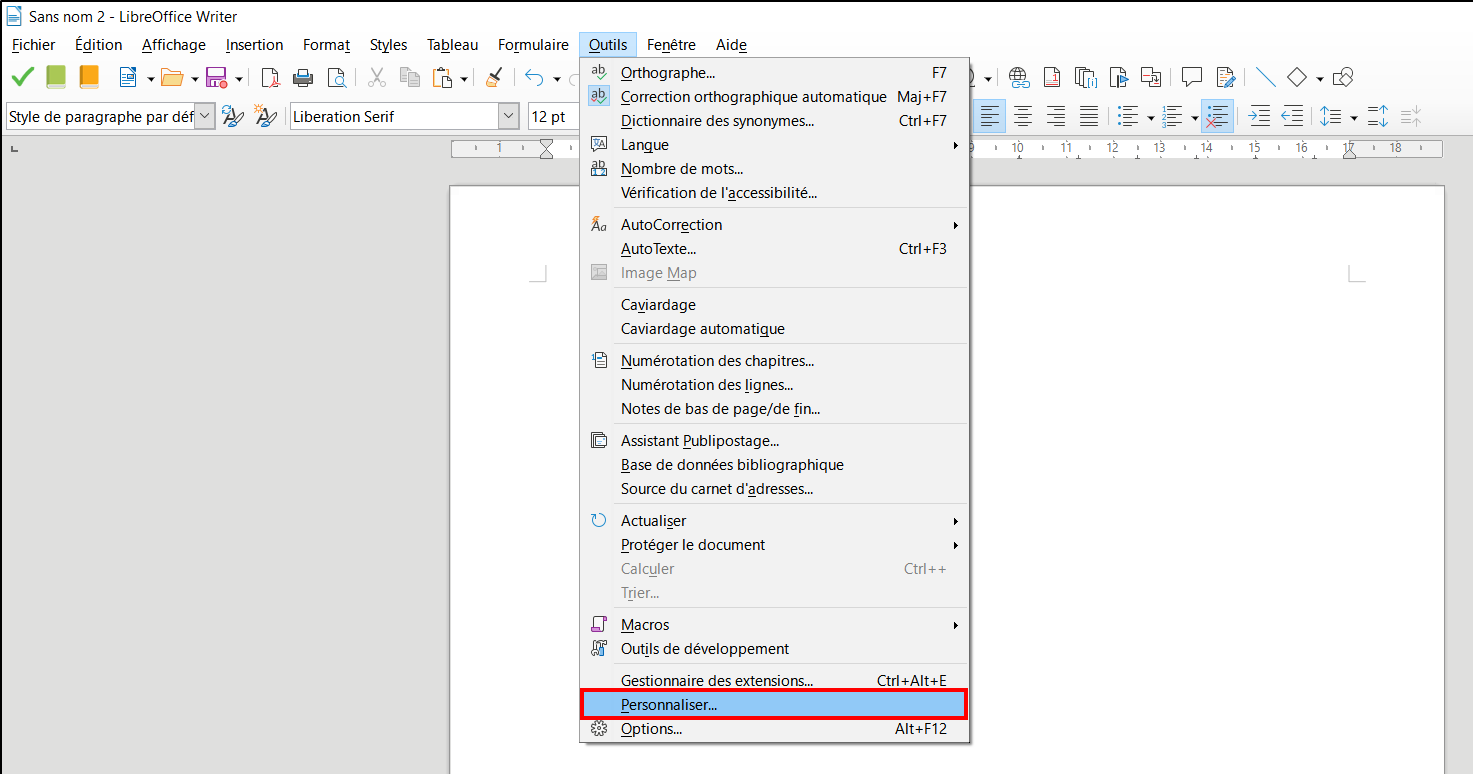Toggle the no-list button

pyautogui.click(x=1217, y=116)
